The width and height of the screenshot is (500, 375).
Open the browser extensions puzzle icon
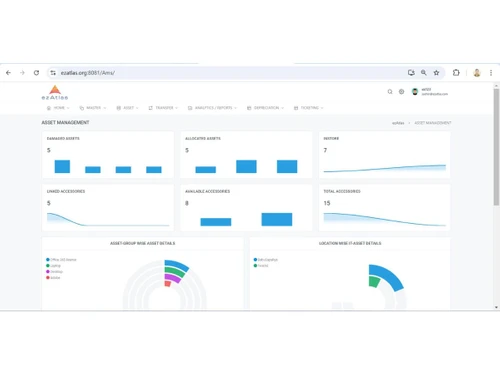point(456,73)
